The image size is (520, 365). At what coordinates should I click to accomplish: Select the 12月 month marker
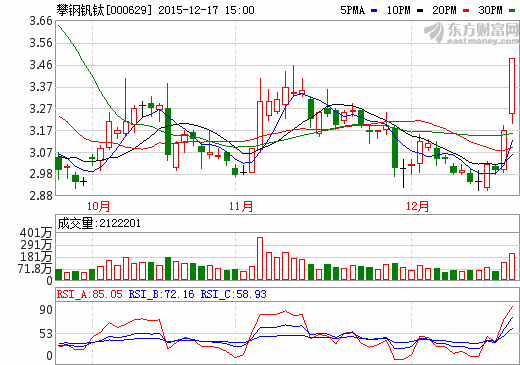coord(417,206)
